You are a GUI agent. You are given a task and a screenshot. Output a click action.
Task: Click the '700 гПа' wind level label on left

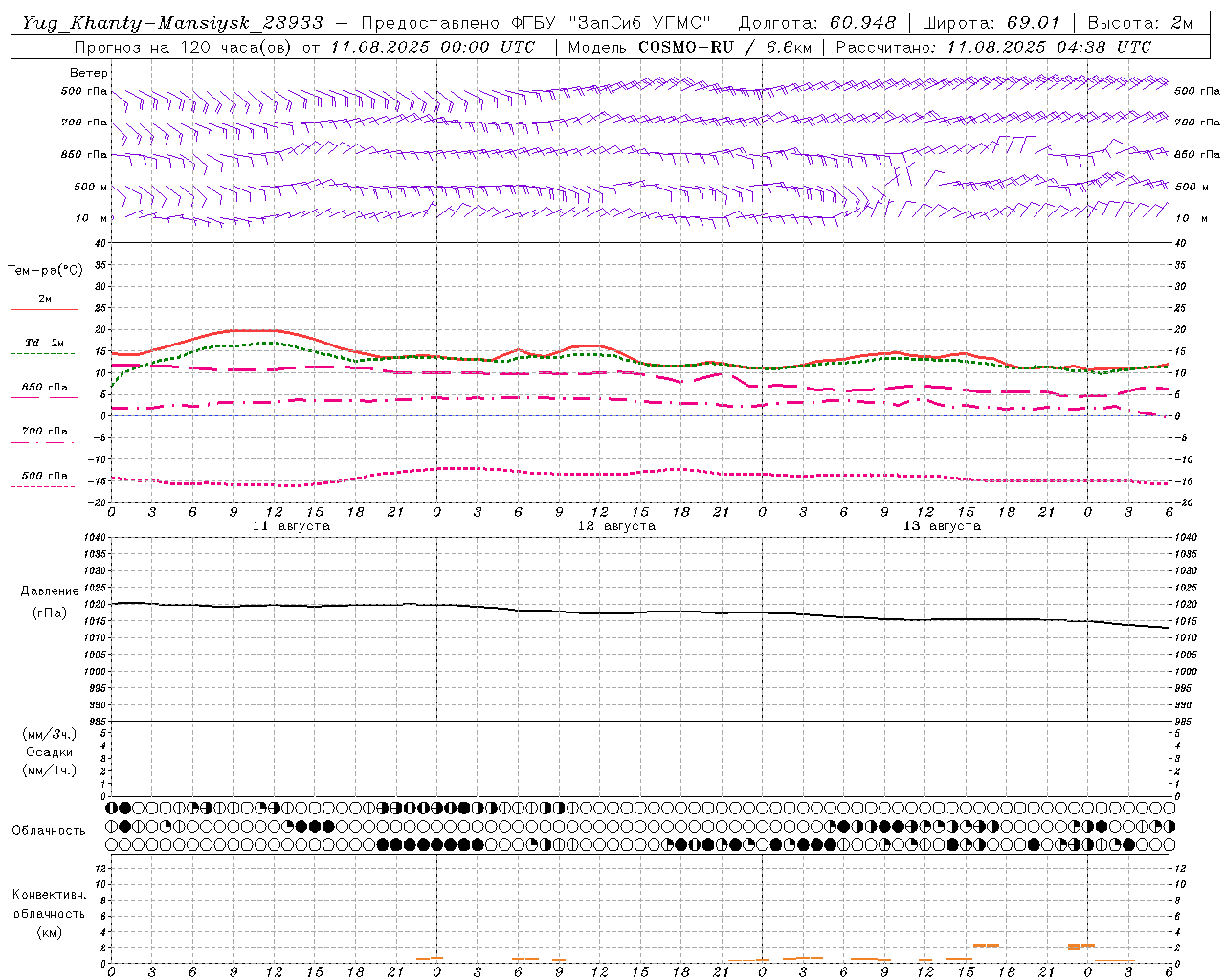click(x=84, y=122)
